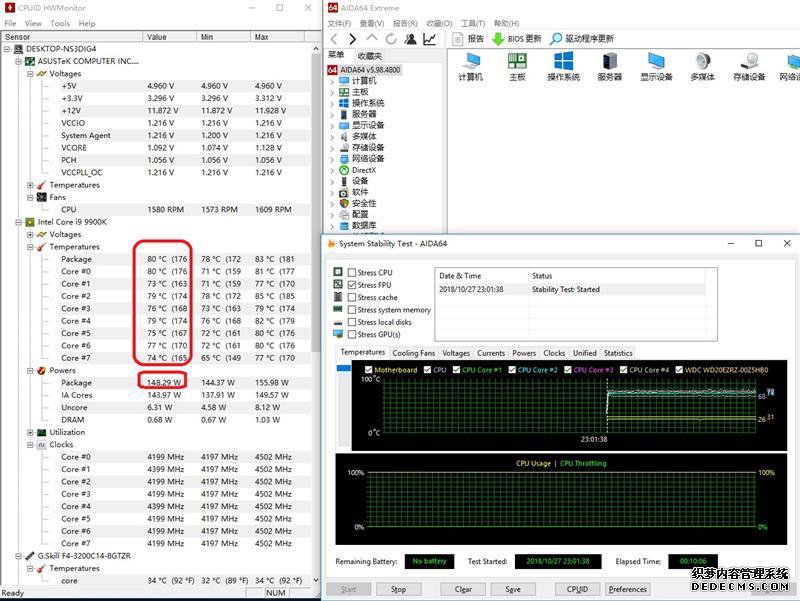This screenshot has width=800, height=601.
Task: Click the HWMonitor vertical scrollbar down arrow
Action: 316,580
